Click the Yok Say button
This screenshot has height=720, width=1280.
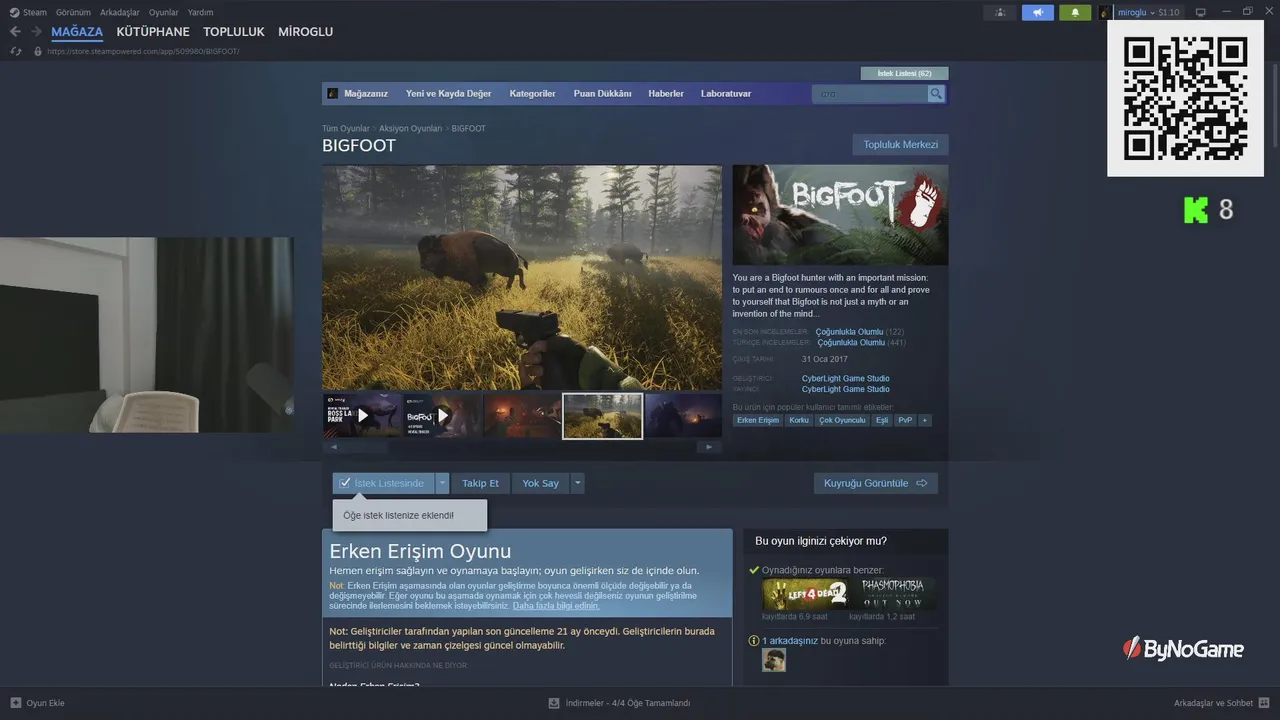(541, 483)
